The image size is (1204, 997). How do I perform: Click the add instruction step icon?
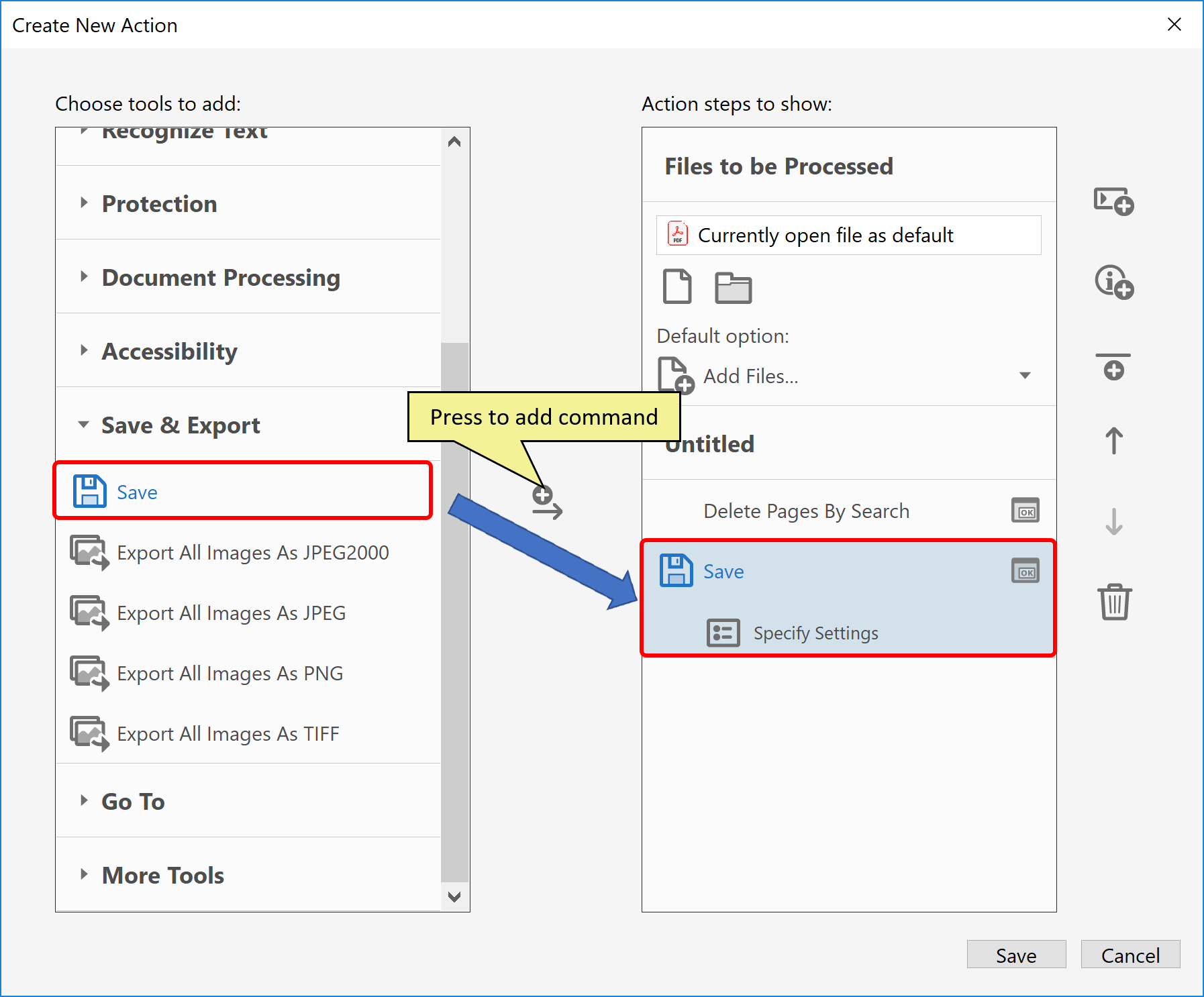(1112, 282)
